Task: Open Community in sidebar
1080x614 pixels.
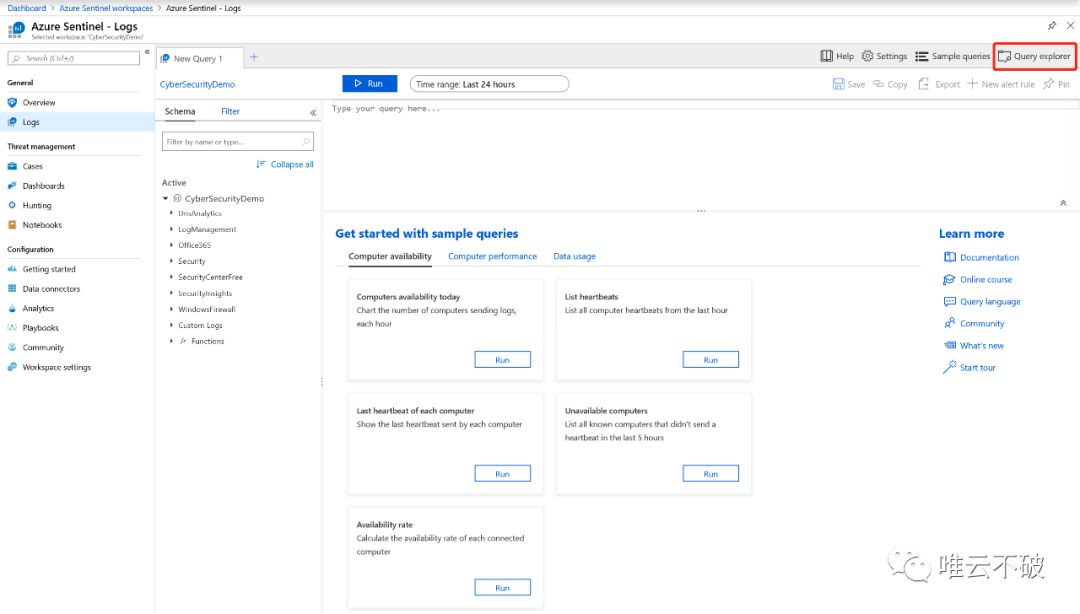Action: tap(43, 348)
